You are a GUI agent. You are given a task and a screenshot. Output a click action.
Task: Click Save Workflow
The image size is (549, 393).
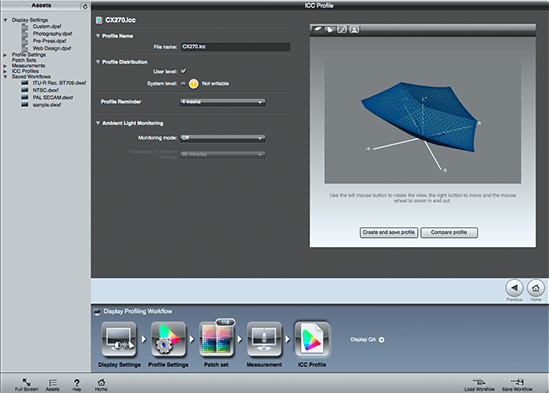pyautogui.click(x=517, y=385)
